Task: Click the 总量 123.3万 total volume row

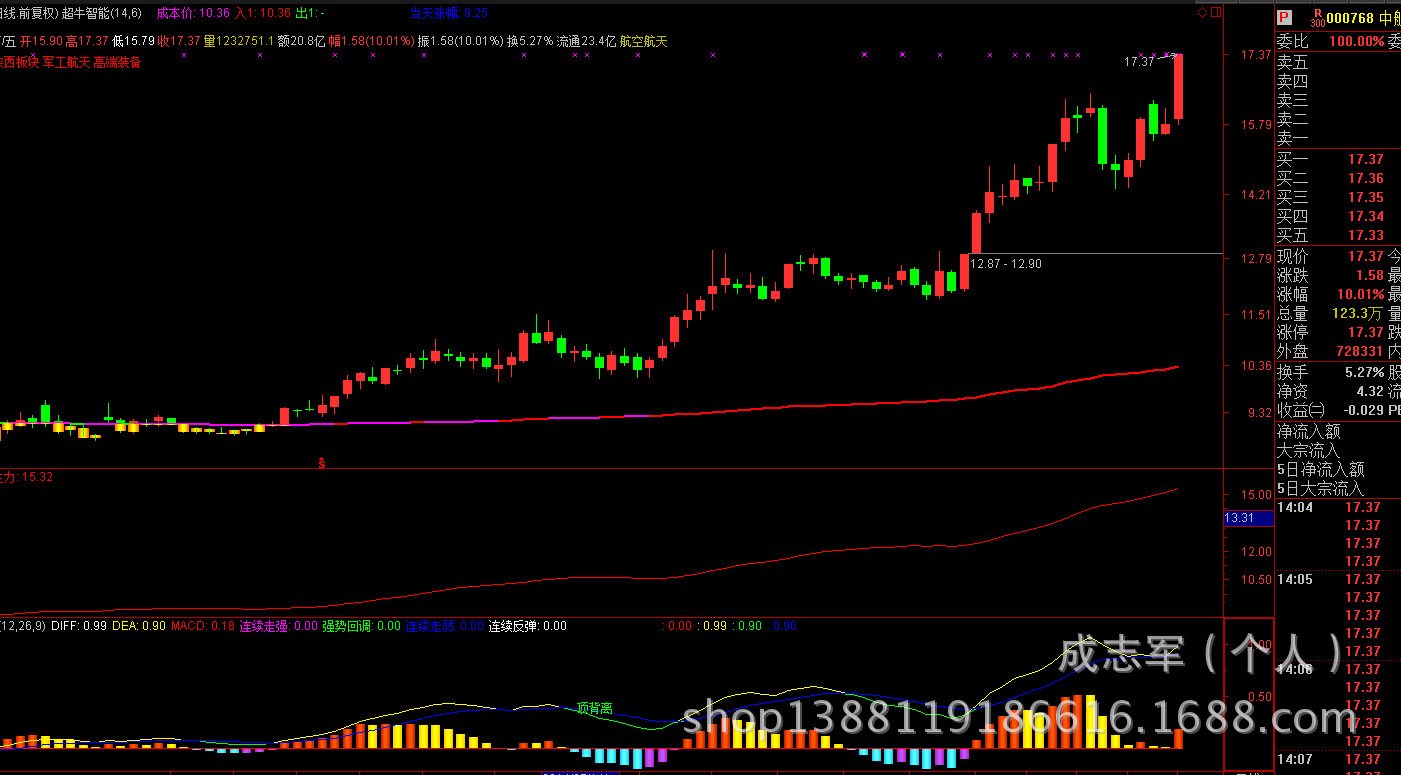Action: point(1331,313)
